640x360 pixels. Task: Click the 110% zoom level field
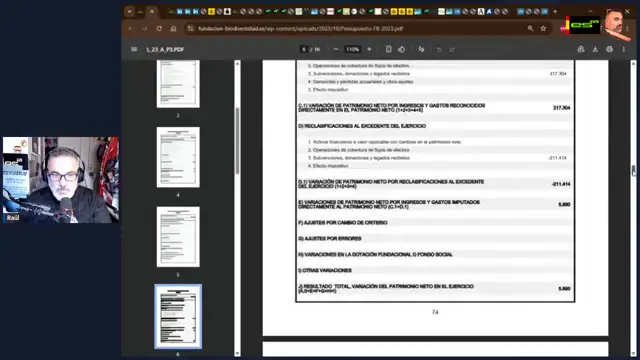353,49
